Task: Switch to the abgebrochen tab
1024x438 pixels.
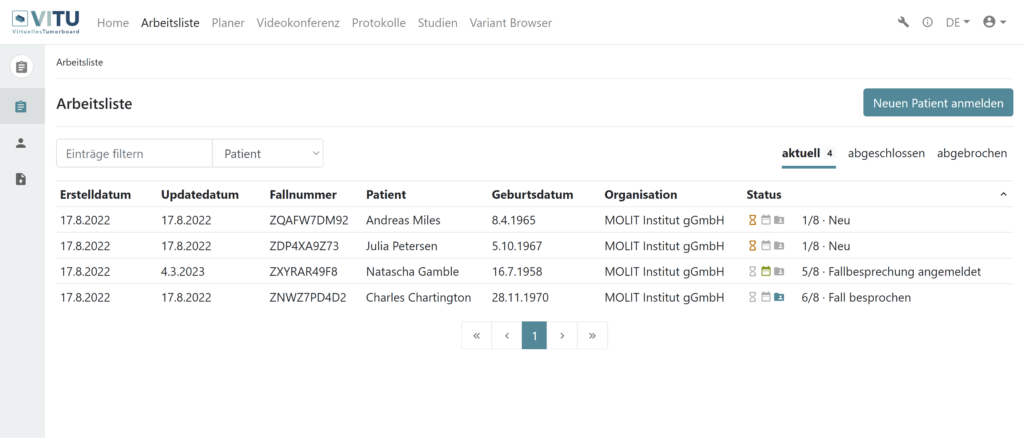Action: click(972, 153)
